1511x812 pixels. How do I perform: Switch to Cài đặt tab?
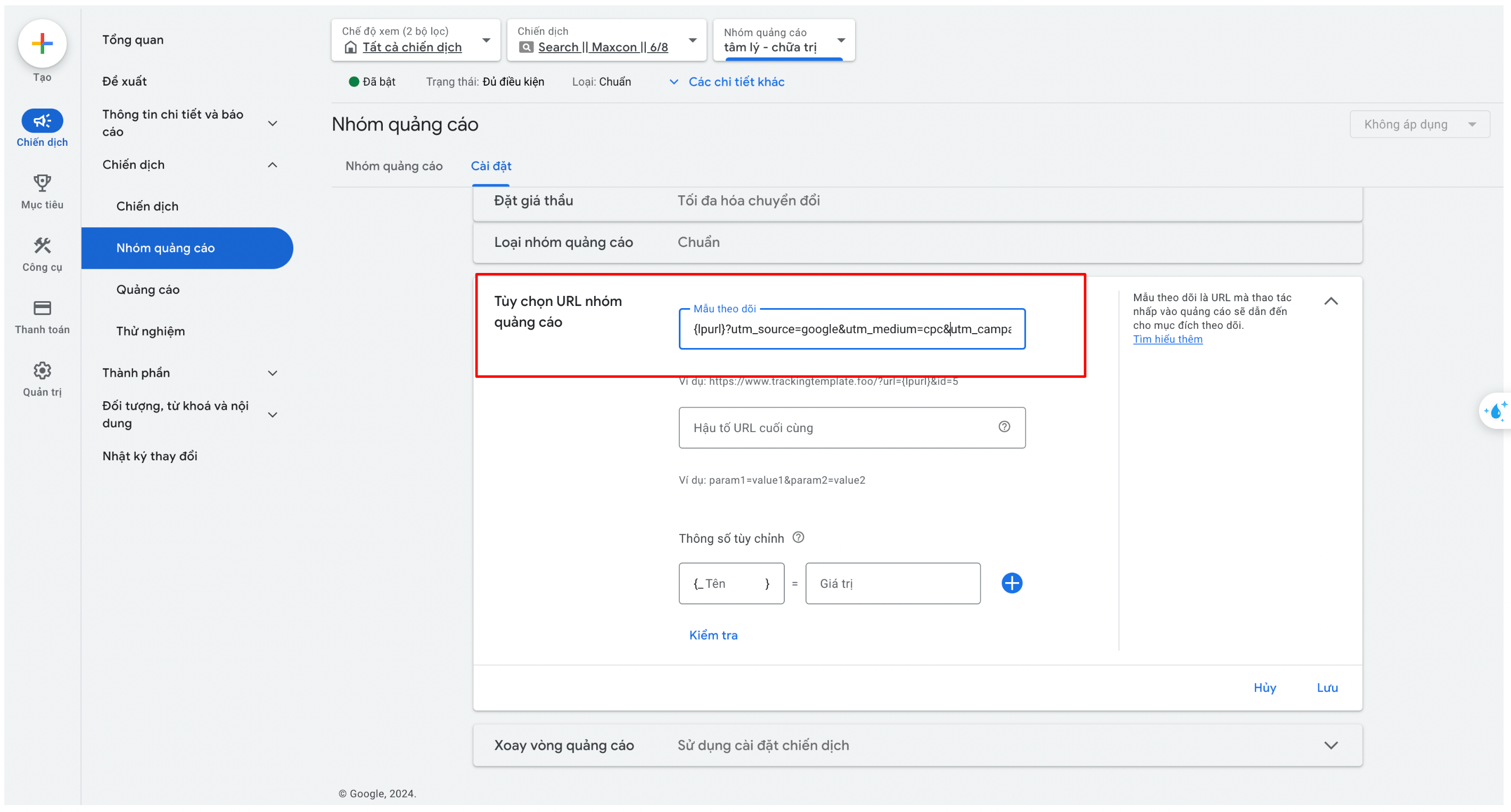click(491, 166)
